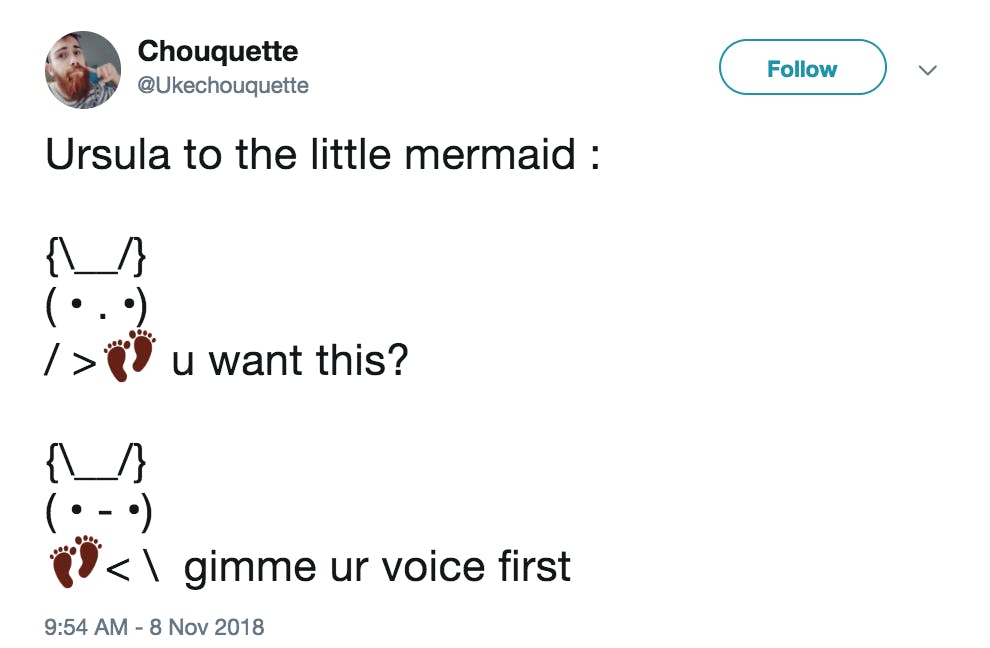
Task: Click the @Ukechouquette handle
Action: tap(223, 85)
